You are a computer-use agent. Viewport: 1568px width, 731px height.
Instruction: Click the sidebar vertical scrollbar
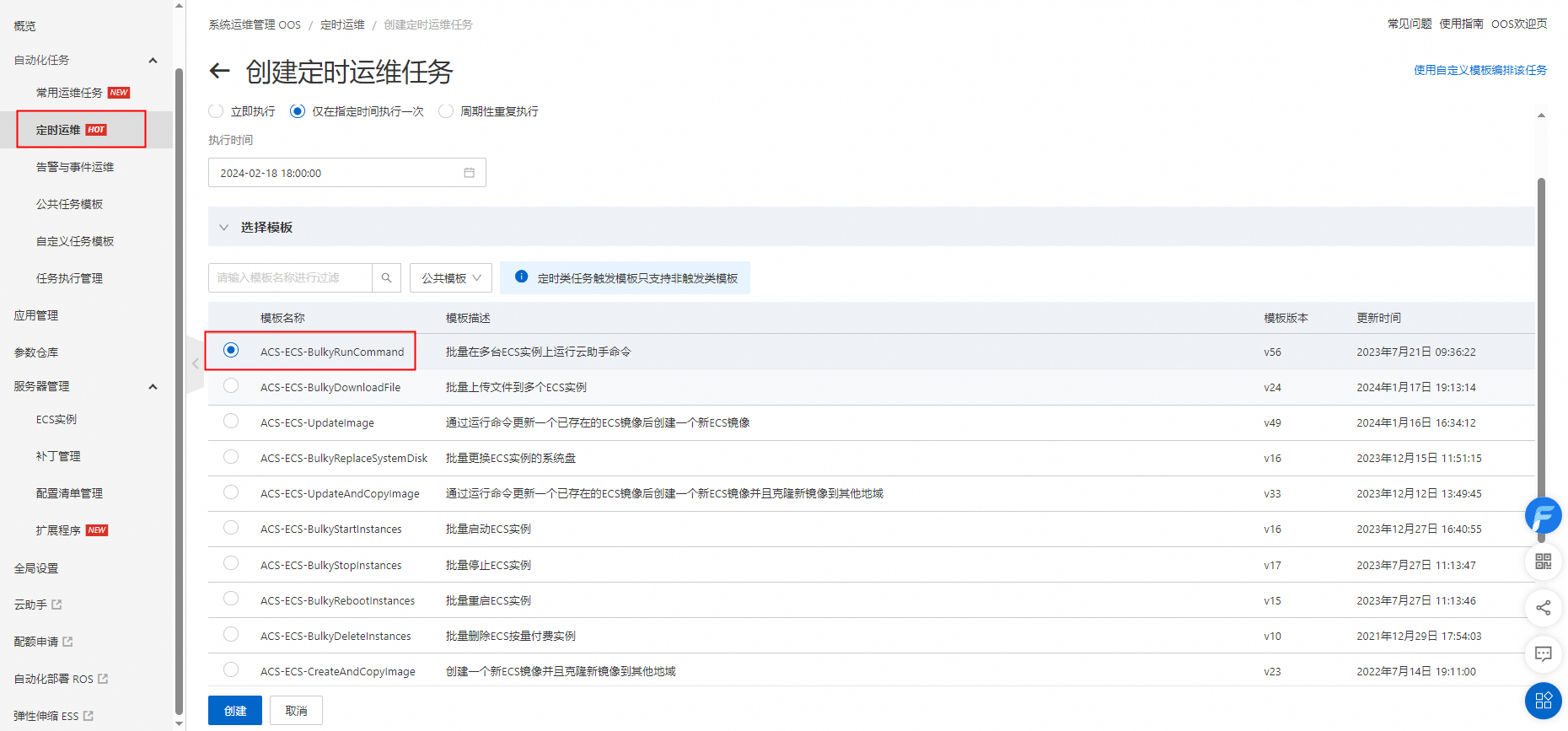[x=179, y=391]
